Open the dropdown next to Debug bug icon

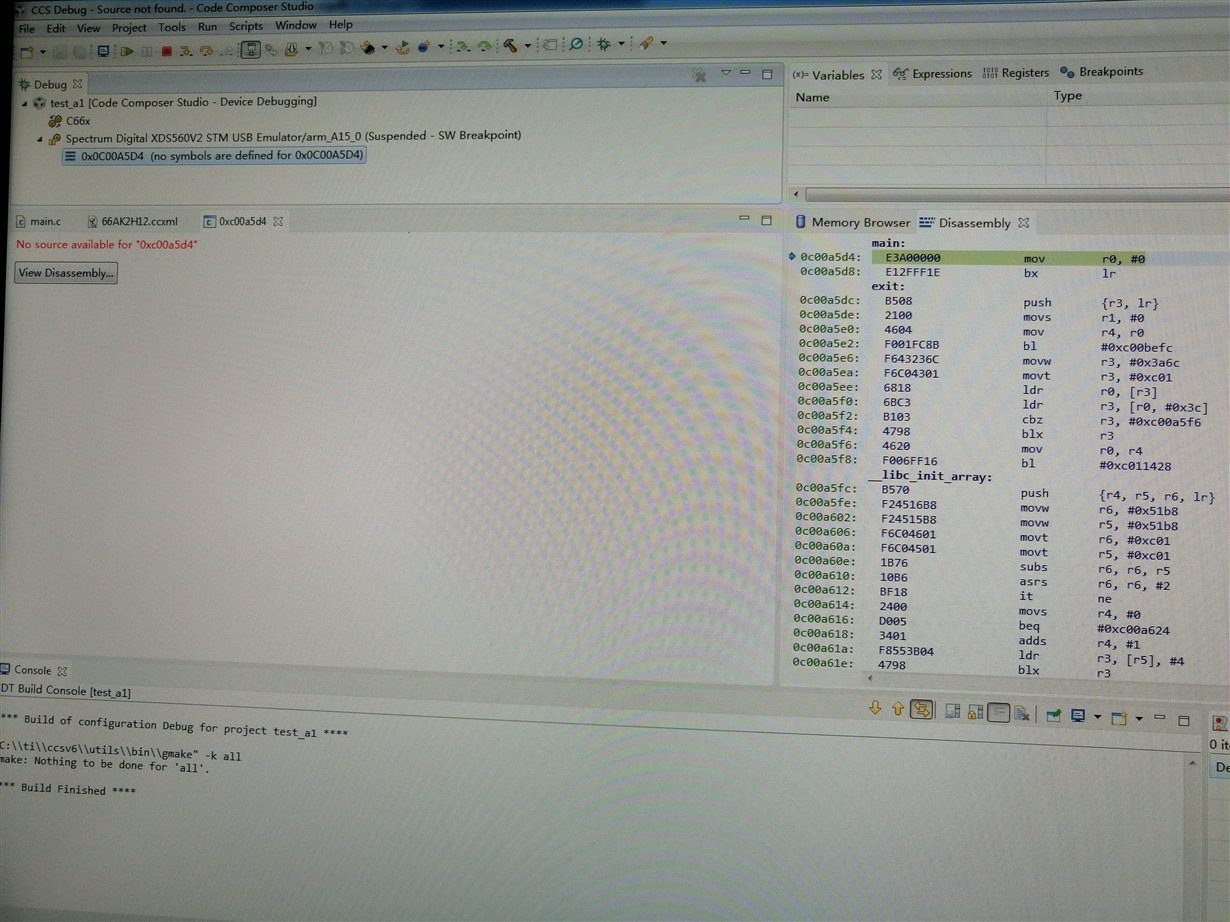(x=621, y=44)
